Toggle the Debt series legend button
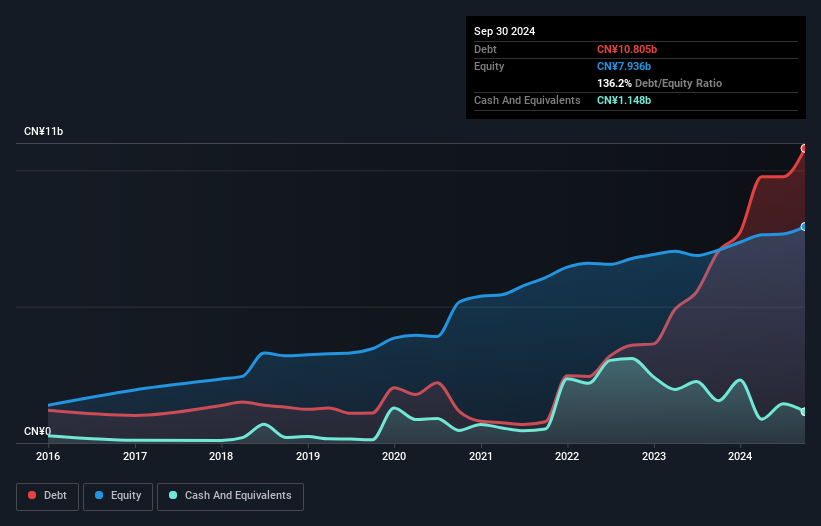This screenshot has width=821, height=526. click(47, 496)
